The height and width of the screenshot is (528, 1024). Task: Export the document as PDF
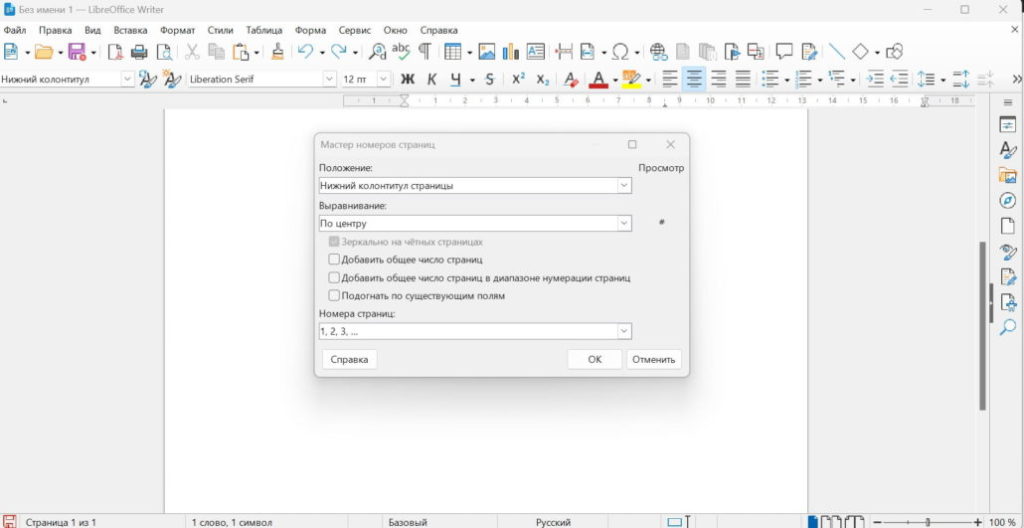[x=116, y=52]
